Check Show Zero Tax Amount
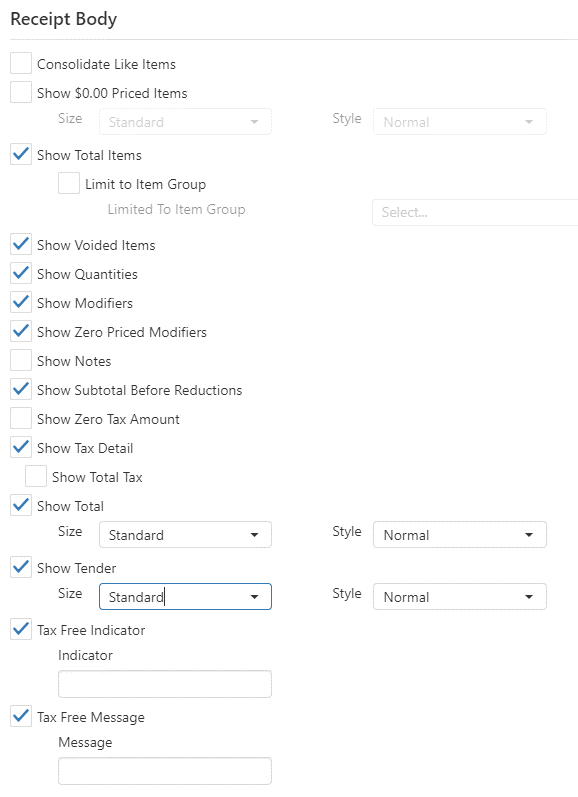This screenshot has width=578, height=797. [21, 418]
